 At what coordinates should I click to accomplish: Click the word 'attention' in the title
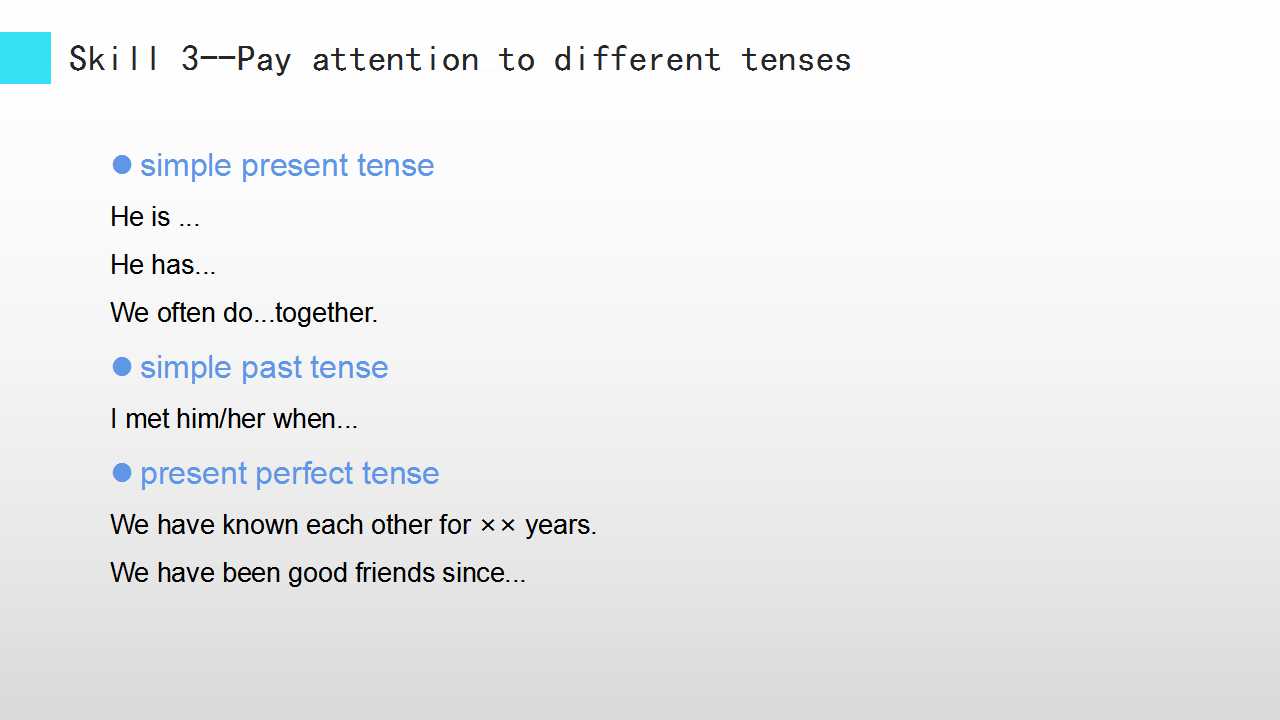click(x=396, y=59)
